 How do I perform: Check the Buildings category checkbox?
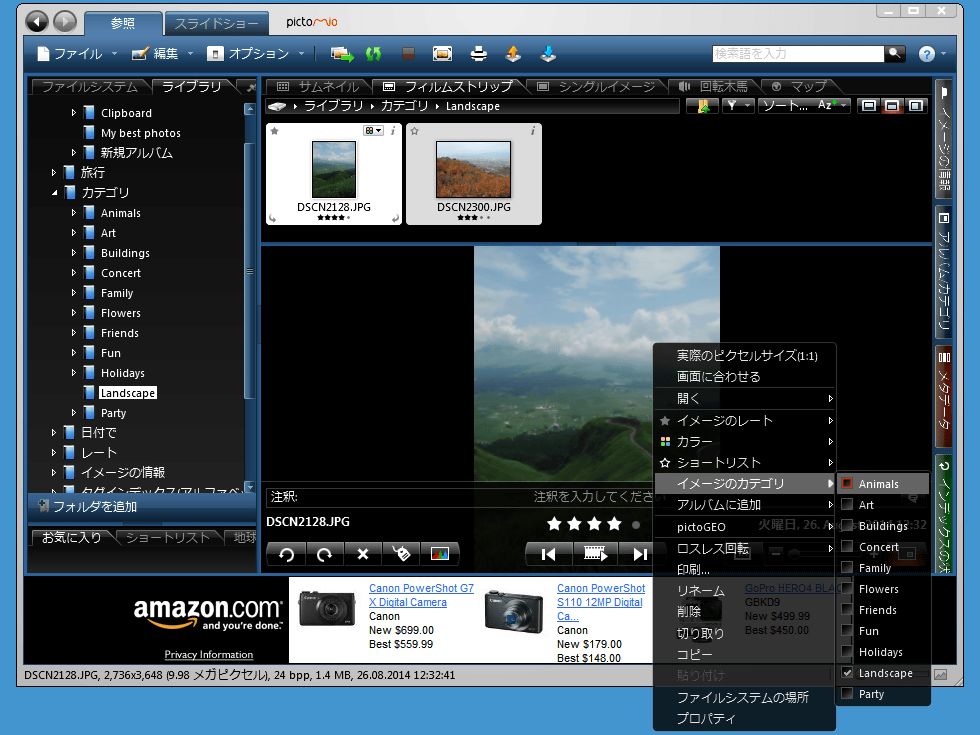click(x=848, y=526)
